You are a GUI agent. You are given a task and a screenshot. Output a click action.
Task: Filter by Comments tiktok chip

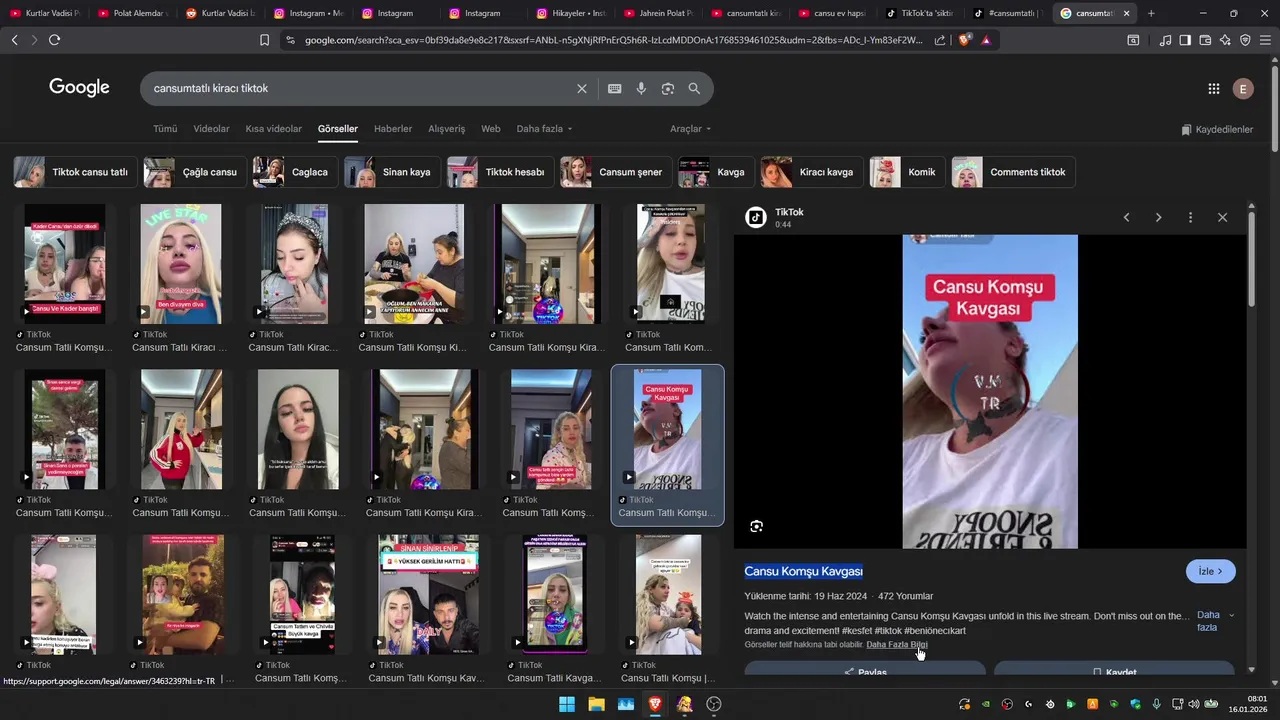click(x=1013, y=172)
